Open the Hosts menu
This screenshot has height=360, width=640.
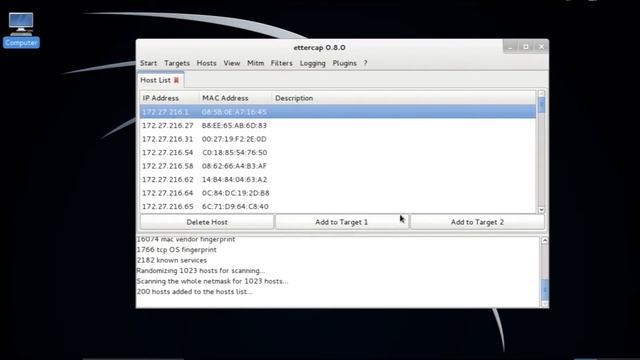207,63
